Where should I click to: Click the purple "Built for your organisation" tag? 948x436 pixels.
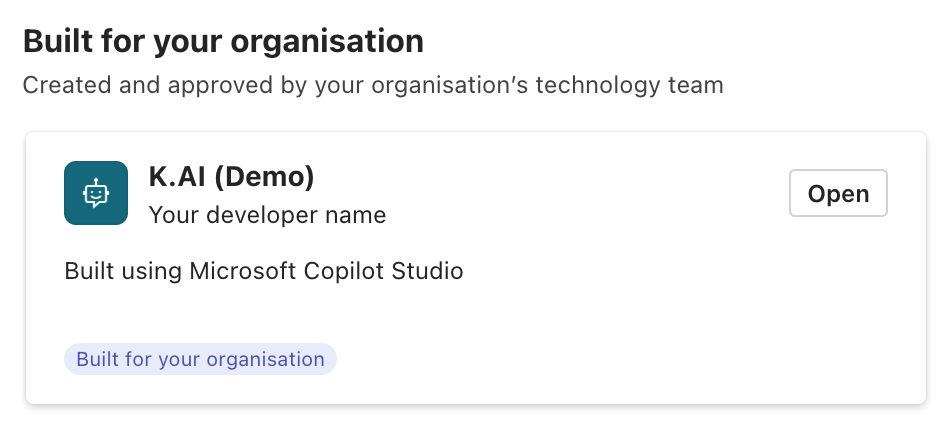[200, 359]
